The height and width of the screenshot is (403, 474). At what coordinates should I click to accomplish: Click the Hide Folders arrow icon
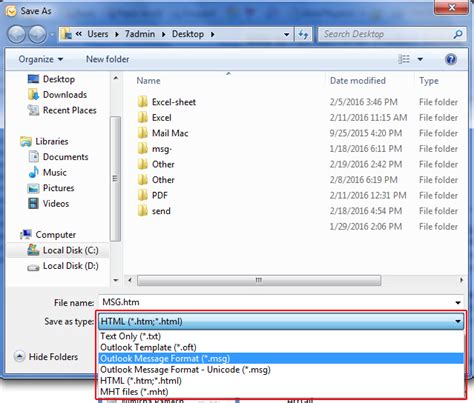coord(19,356)
